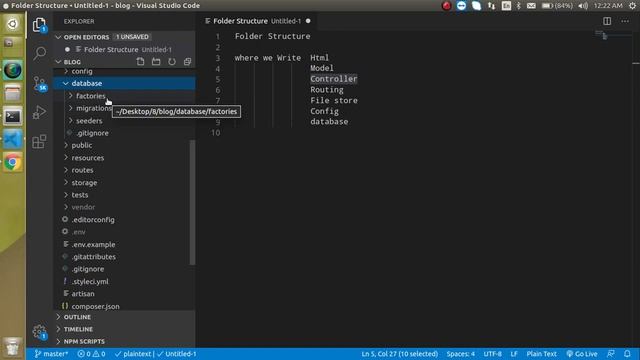Click LF end of line selector
The image size is (640, 360).
coord(514,354)
